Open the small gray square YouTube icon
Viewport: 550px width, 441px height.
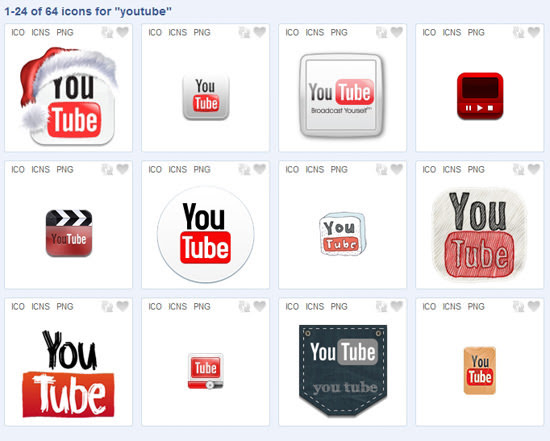point(206,97)
